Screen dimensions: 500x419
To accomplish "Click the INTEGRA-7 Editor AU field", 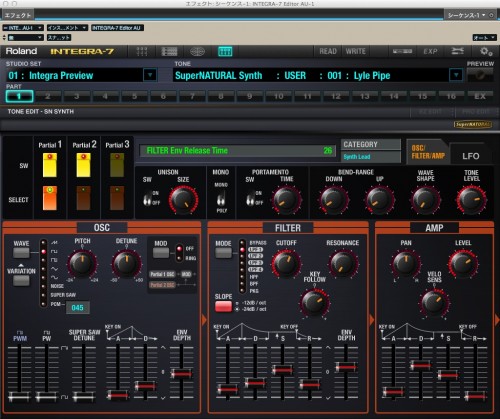I will (x=117, y=28).
